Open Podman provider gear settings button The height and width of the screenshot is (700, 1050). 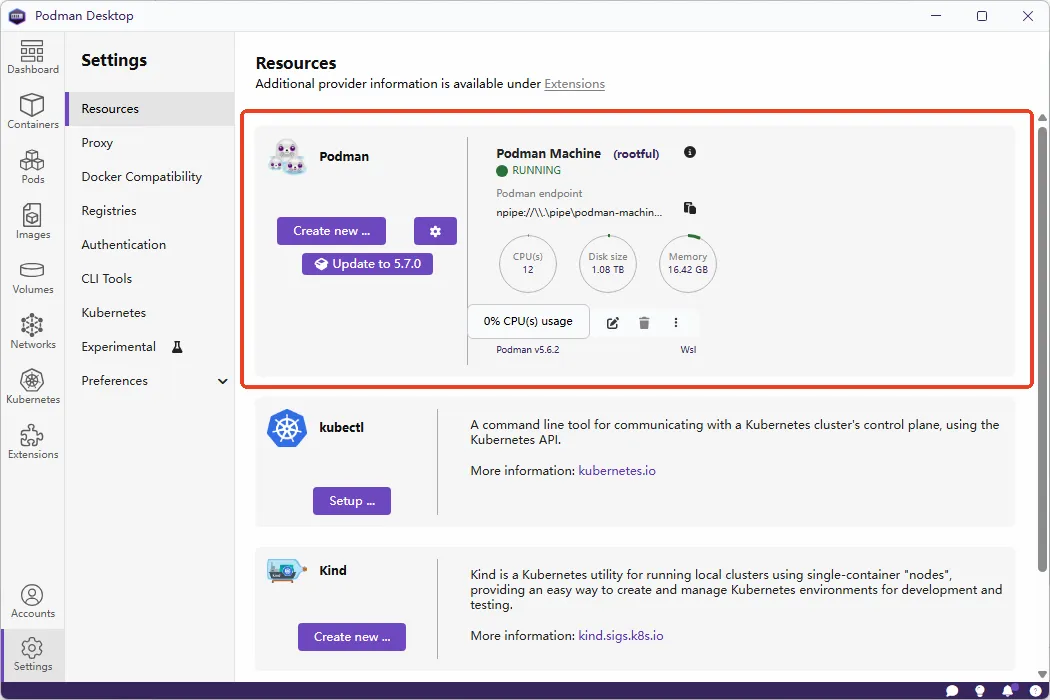click(435, 231)
